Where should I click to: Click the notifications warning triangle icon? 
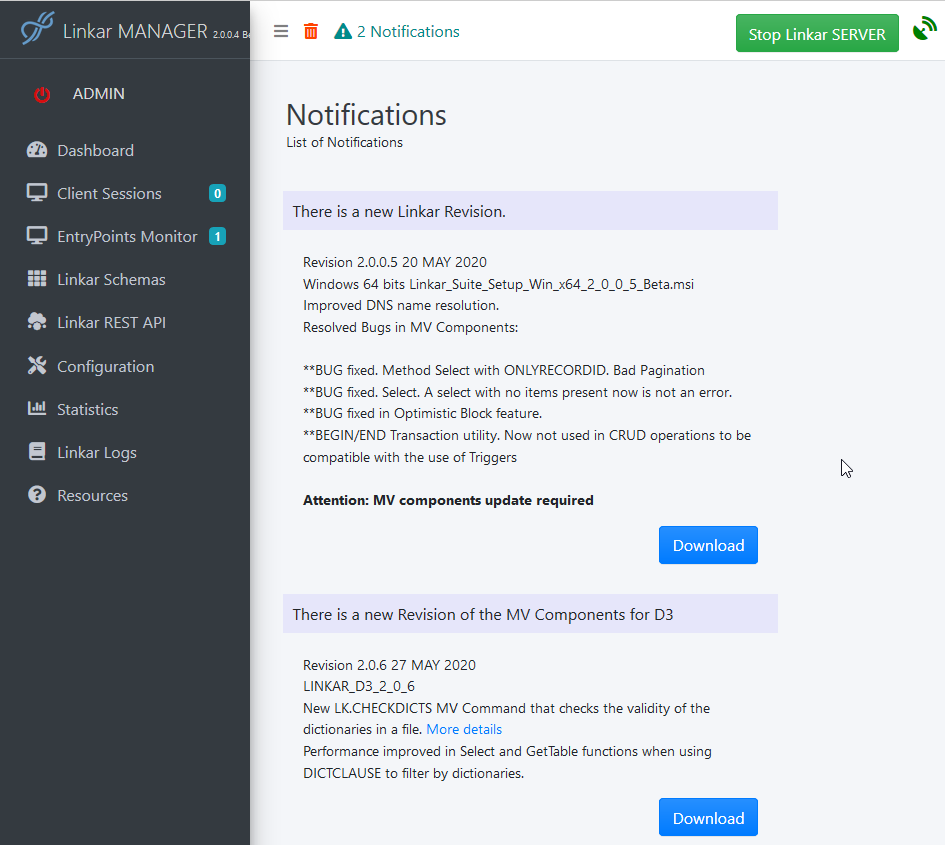pyautogui.click(x=343, y=31)
